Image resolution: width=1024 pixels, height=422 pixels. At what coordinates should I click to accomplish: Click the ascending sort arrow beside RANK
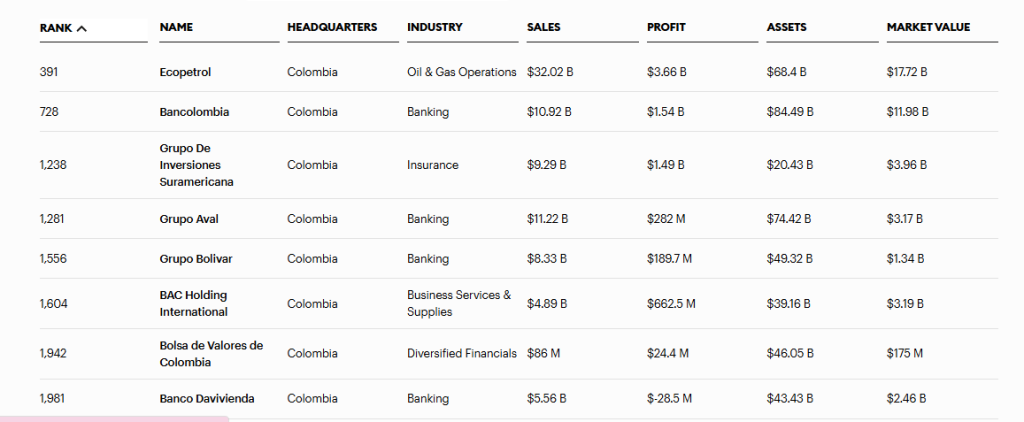click(x=81, y=28)
